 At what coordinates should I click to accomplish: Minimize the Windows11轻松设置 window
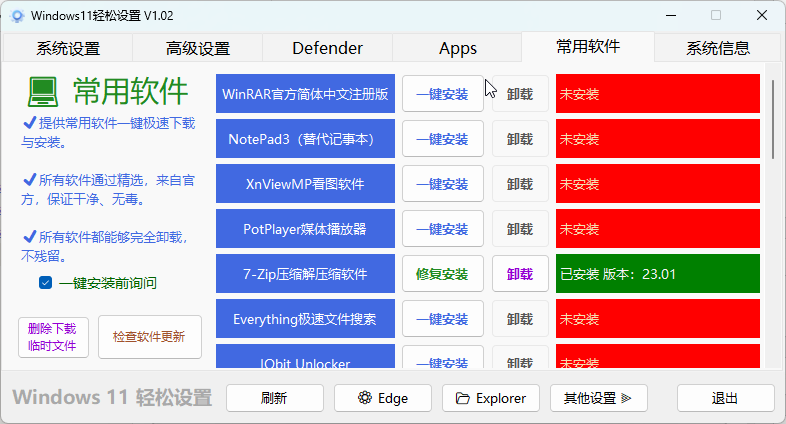(x=671, y=16)
